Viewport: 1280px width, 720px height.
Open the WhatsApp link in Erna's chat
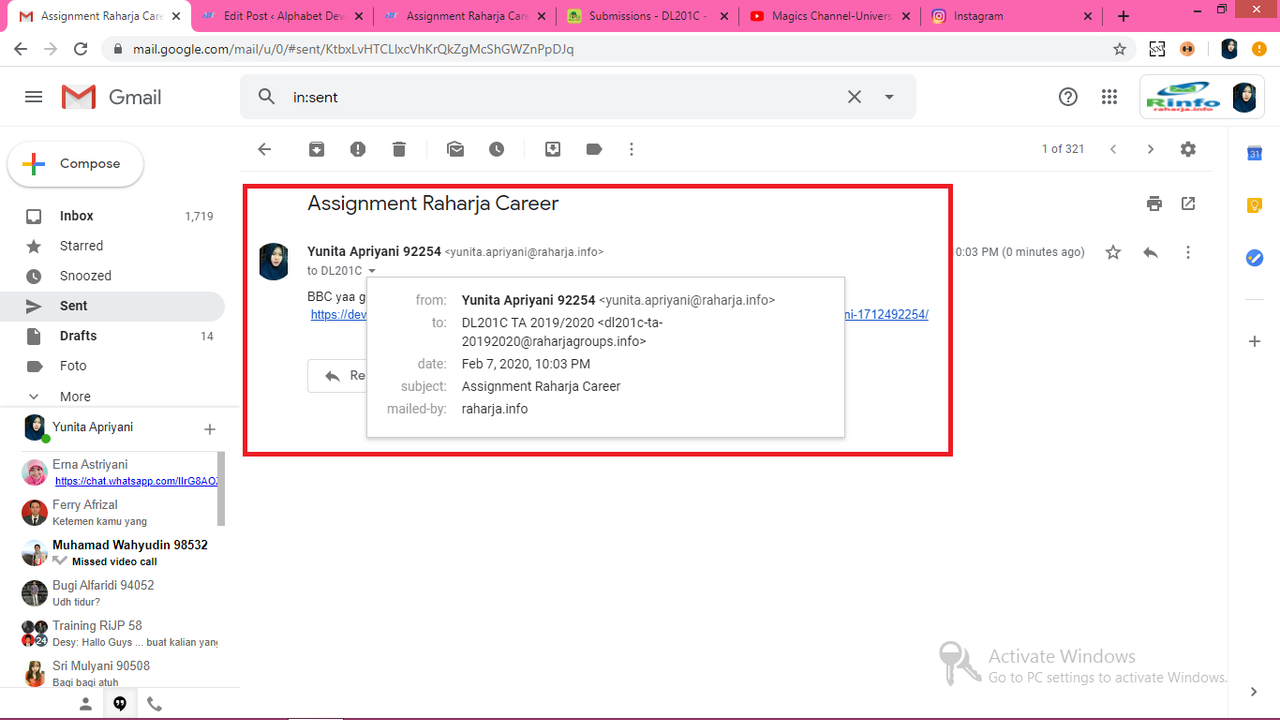[136, 481]
